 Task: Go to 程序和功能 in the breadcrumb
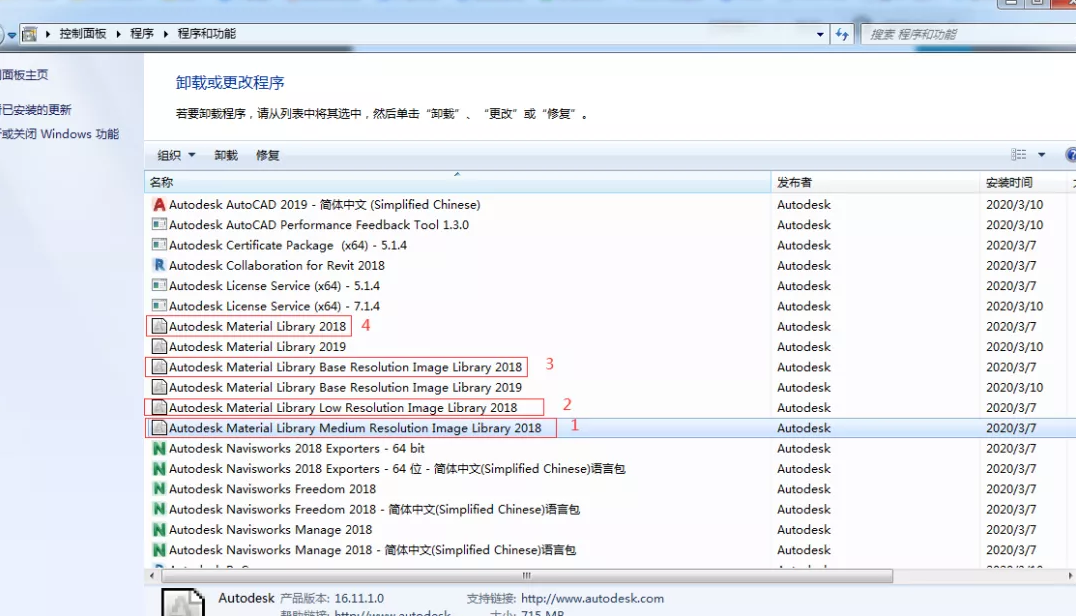click(207, 34)
